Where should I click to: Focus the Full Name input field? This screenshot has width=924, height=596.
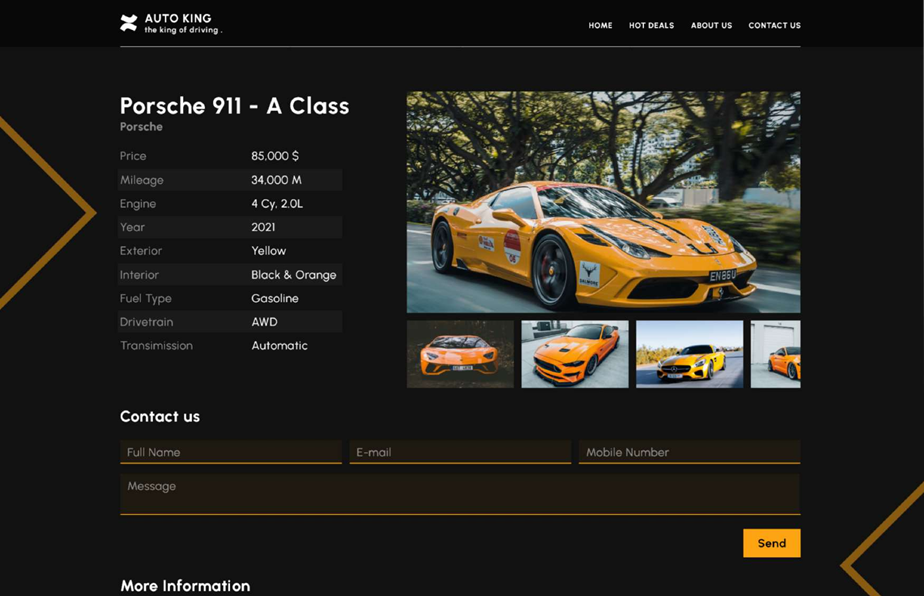(x=231, y=452)
